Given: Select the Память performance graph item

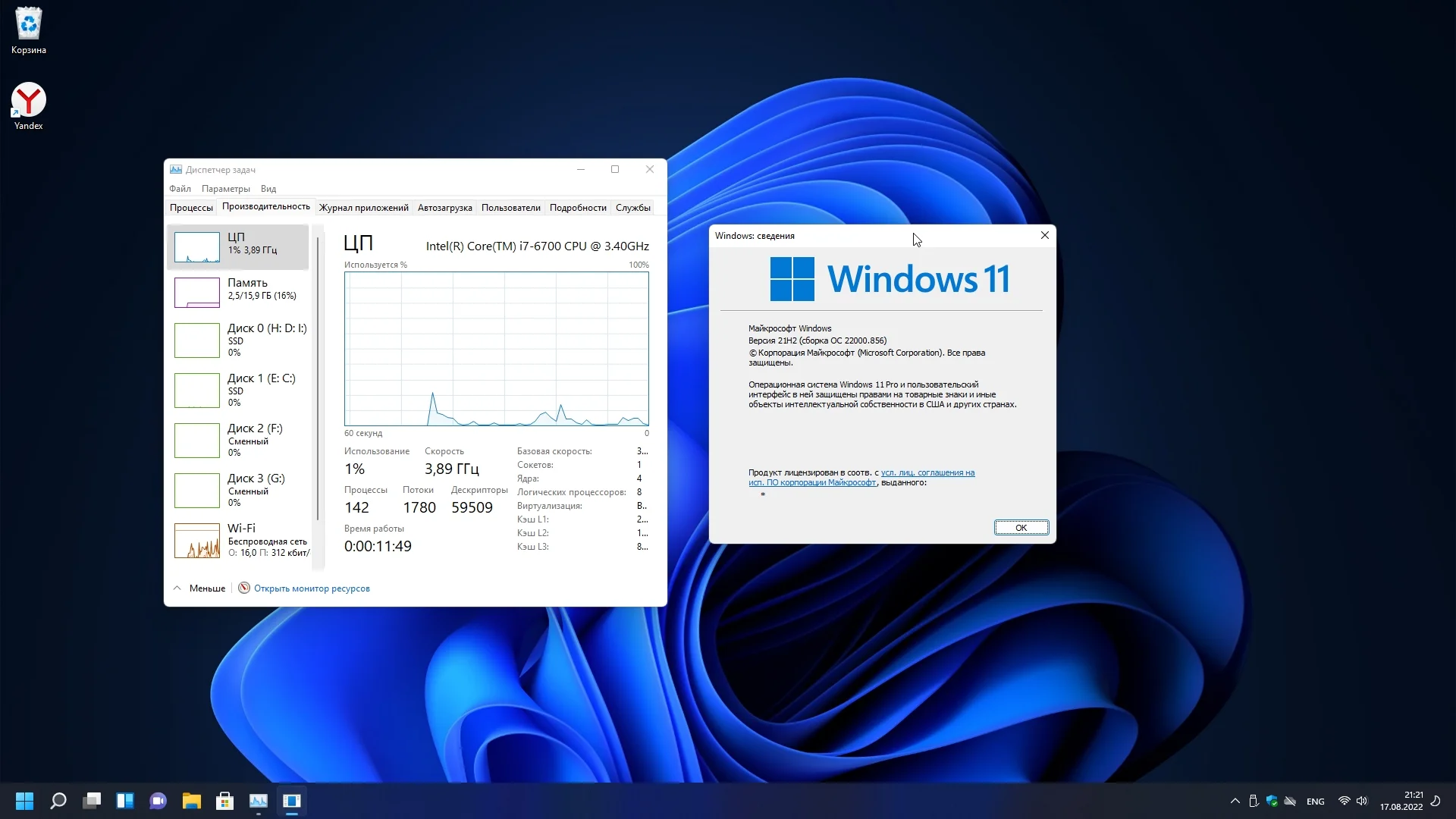Looking at the screenshot, I should click(238, 292).
